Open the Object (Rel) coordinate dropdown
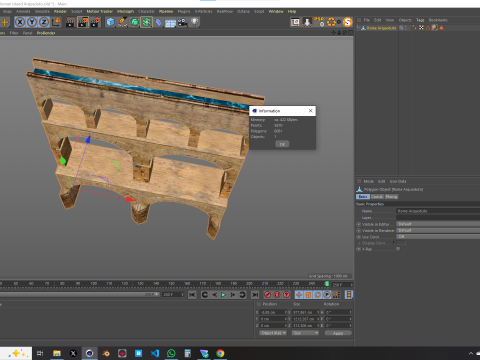 click(273, 333)
